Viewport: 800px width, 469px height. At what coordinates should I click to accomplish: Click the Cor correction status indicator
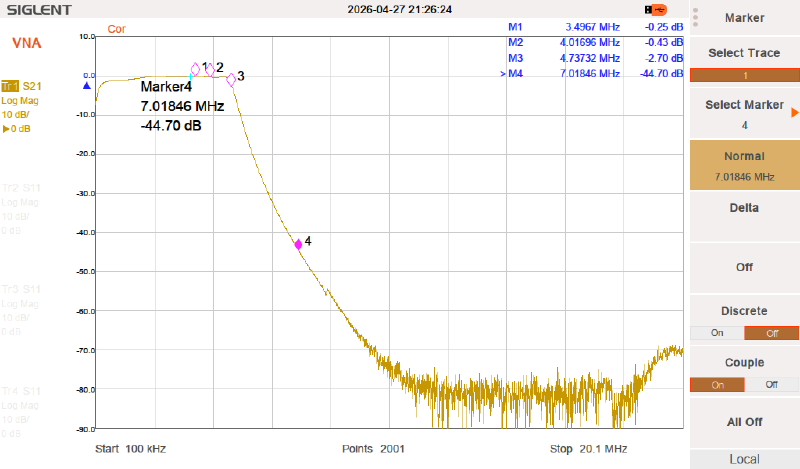(116, 29)
